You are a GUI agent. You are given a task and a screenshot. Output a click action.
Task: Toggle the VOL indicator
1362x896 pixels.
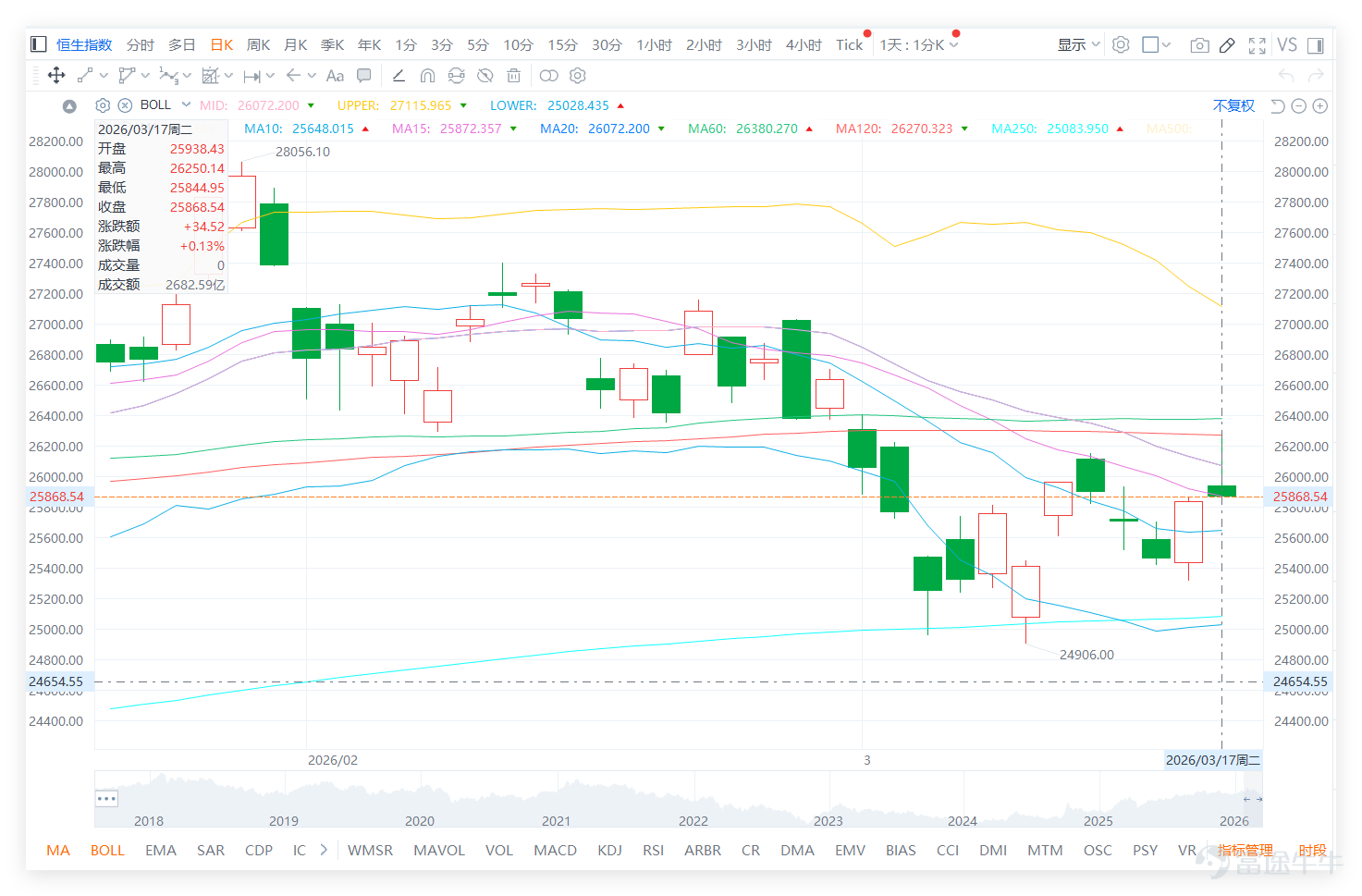click(x=498, y=850)
